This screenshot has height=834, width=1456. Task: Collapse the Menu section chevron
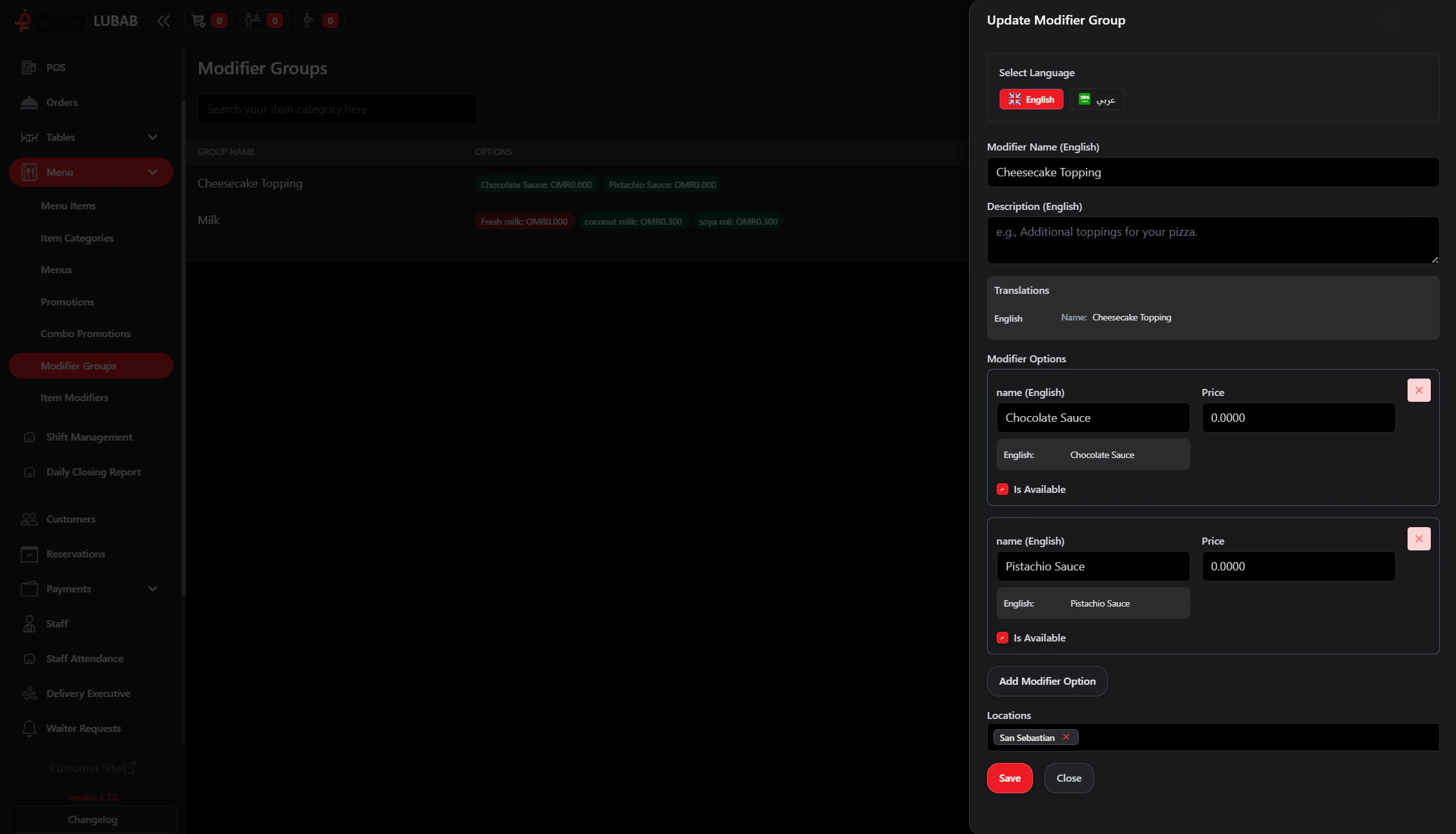152,172
